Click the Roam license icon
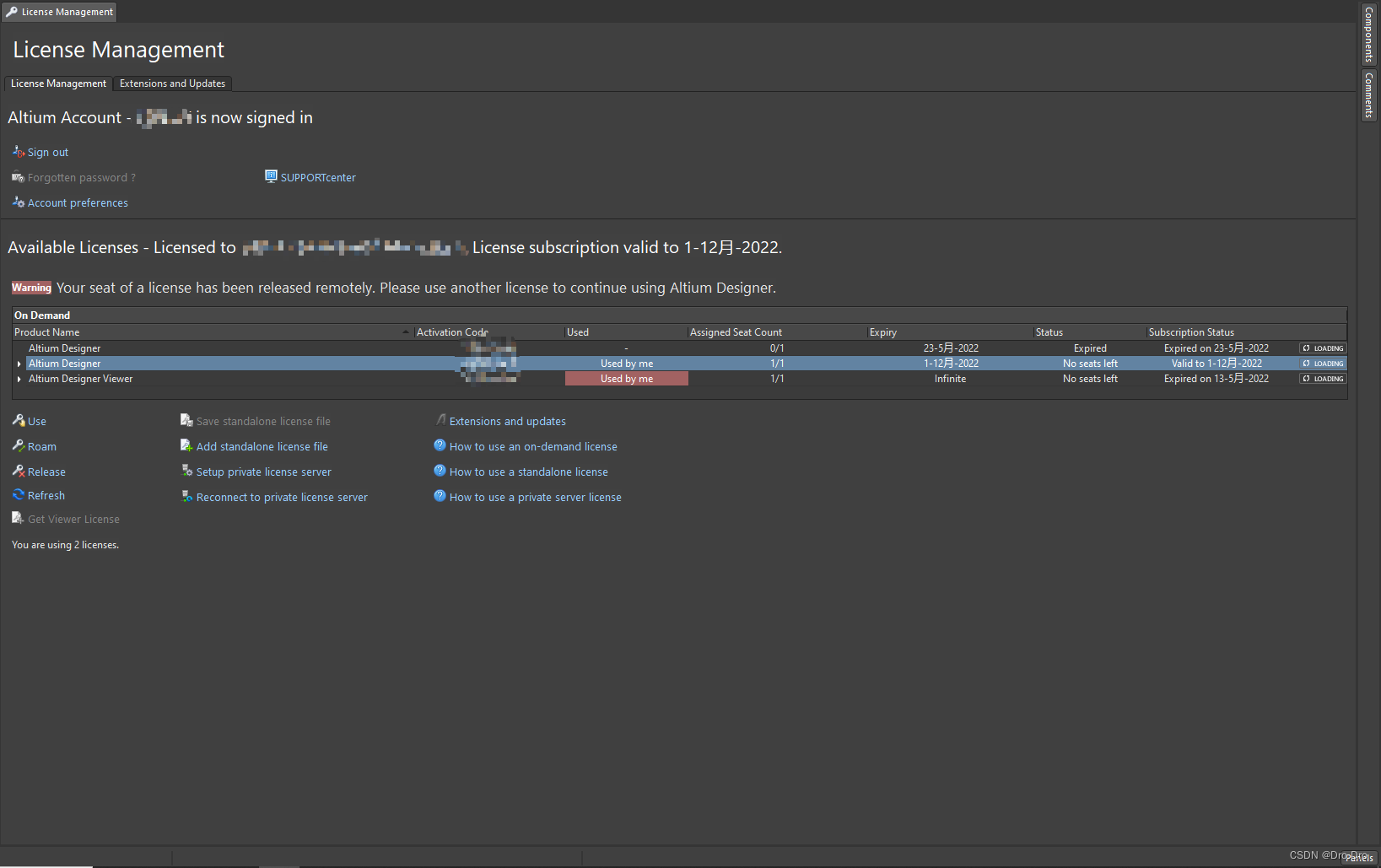This screenshot has width=1381, height=868. pos(19,445)
